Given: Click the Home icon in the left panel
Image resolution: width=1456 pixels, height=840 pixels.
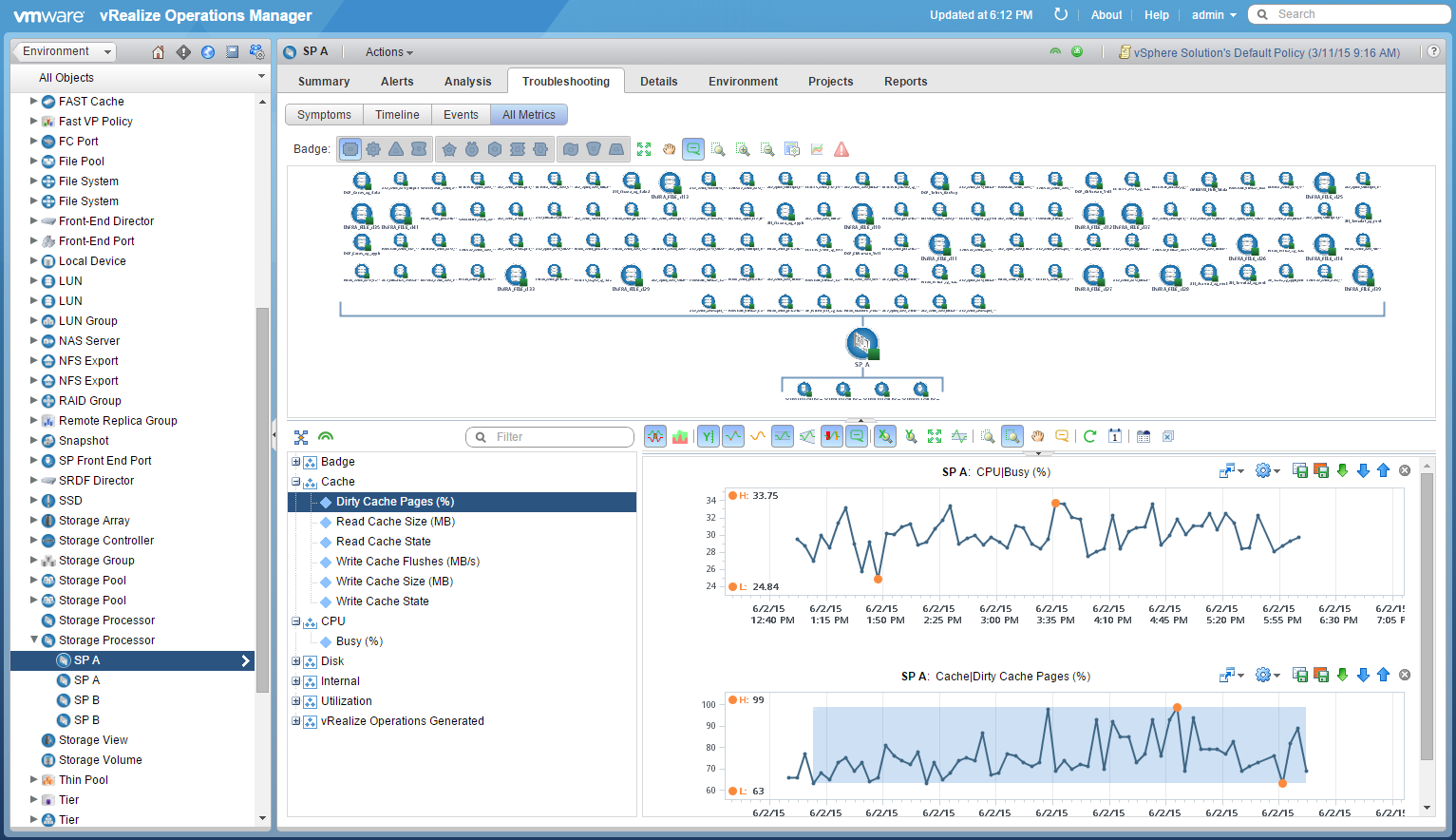Looking at the screenshot, I should [159, 52].
